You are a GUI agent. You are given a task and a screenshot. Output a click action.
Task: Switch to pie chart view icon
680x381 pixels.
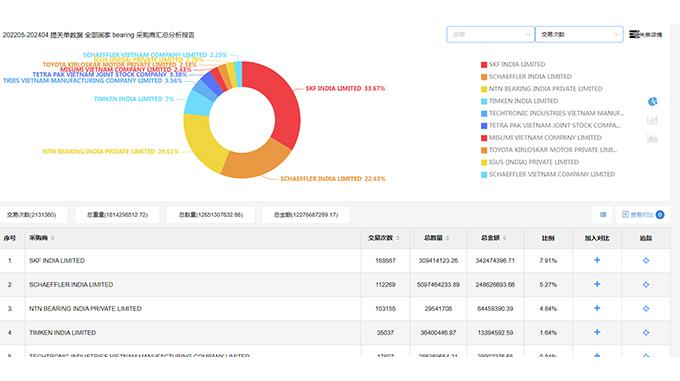[652, 101]
